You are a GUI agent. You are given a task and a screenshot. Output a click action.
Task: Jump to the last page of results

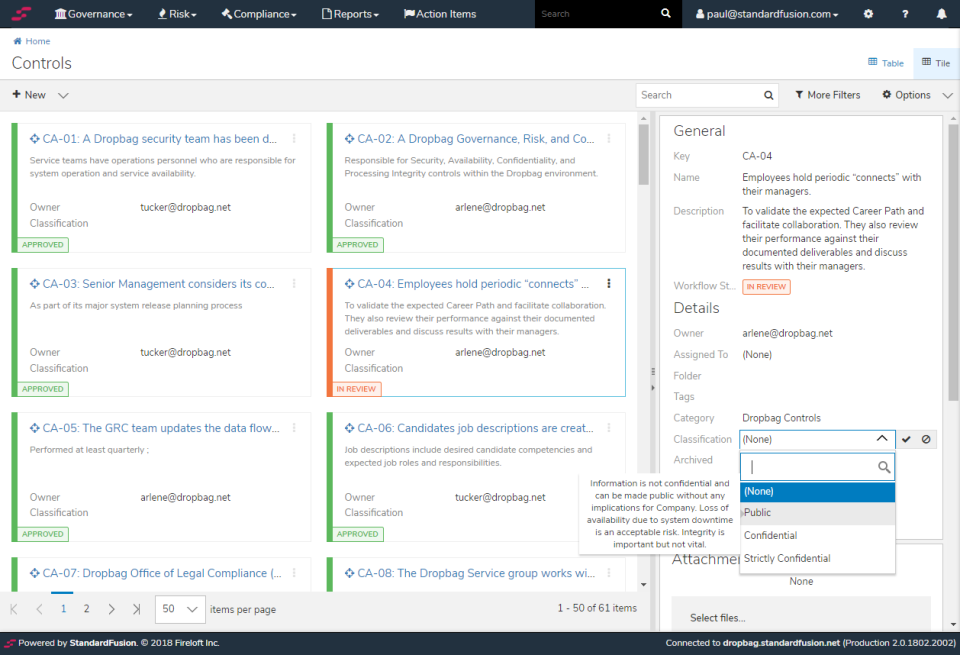coord(137,608)
